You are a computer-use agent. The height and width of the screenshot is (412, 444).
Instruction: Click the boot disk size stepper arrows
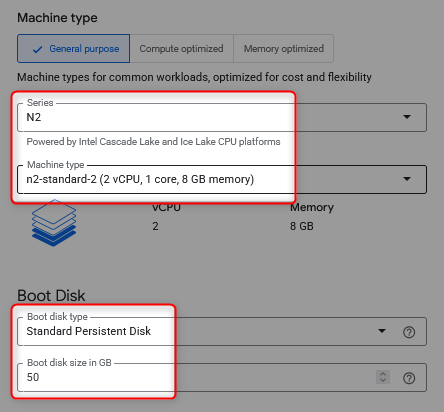(x=383, y=377)
